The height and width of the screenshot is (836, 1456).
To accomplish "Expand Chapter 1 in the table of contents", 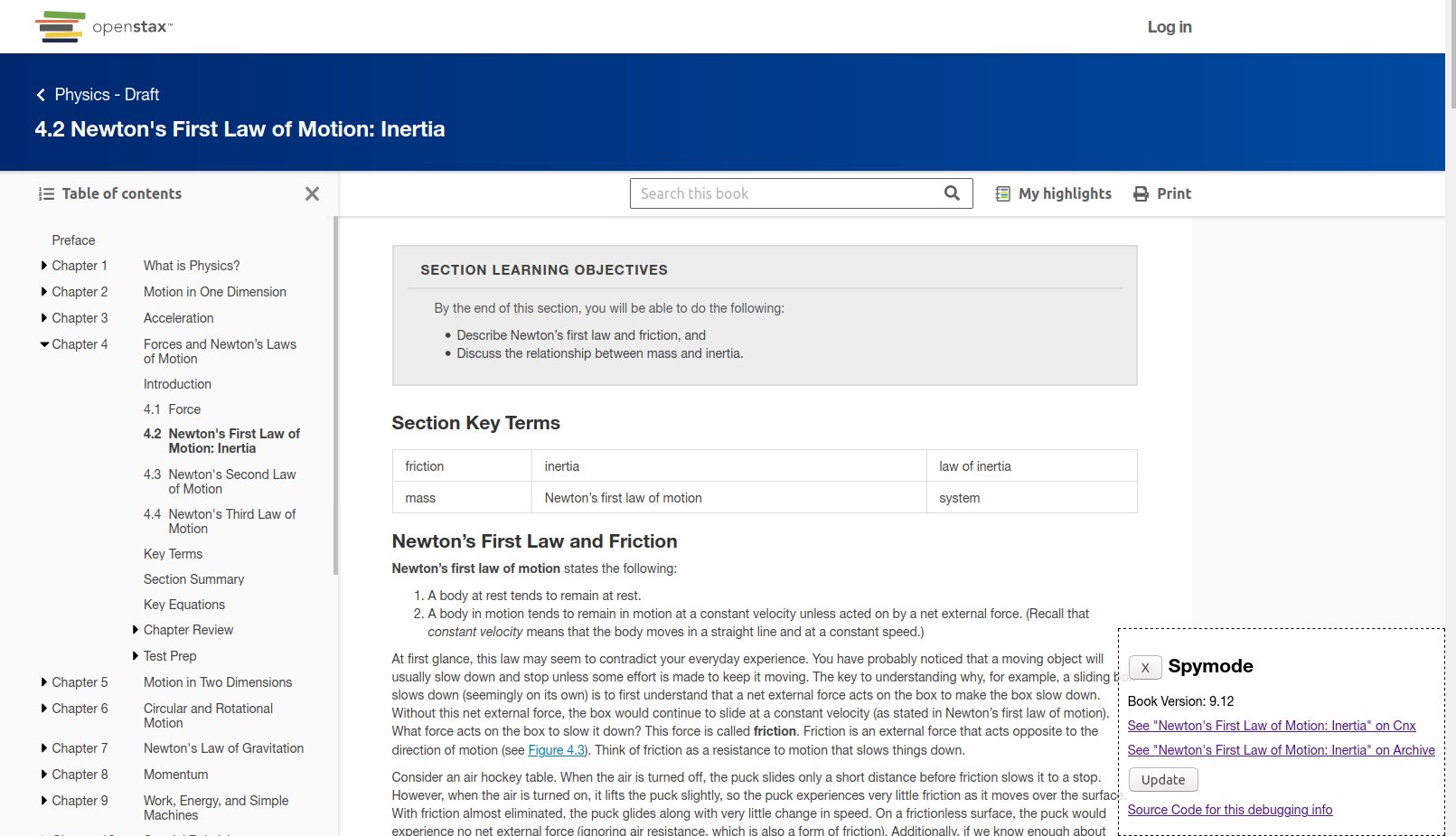I will coord(43,265).
